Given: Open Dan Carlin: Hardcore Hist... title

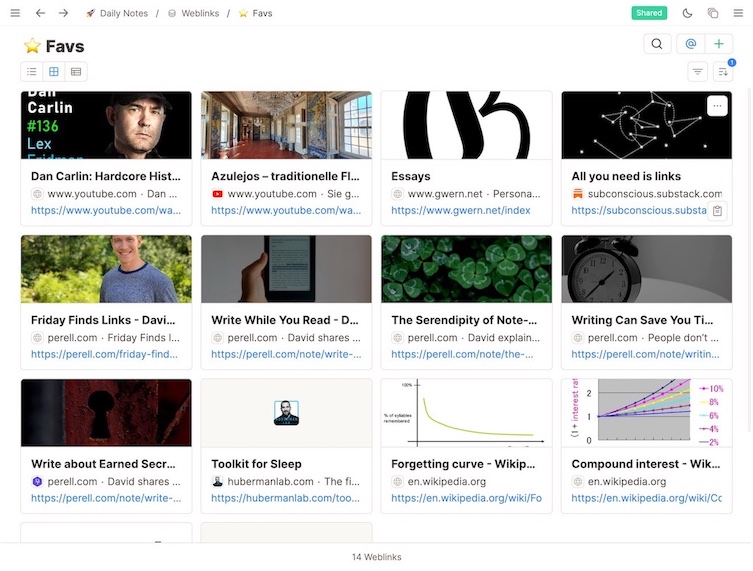Looking at the screenshot, I should (x=106, y=176).
